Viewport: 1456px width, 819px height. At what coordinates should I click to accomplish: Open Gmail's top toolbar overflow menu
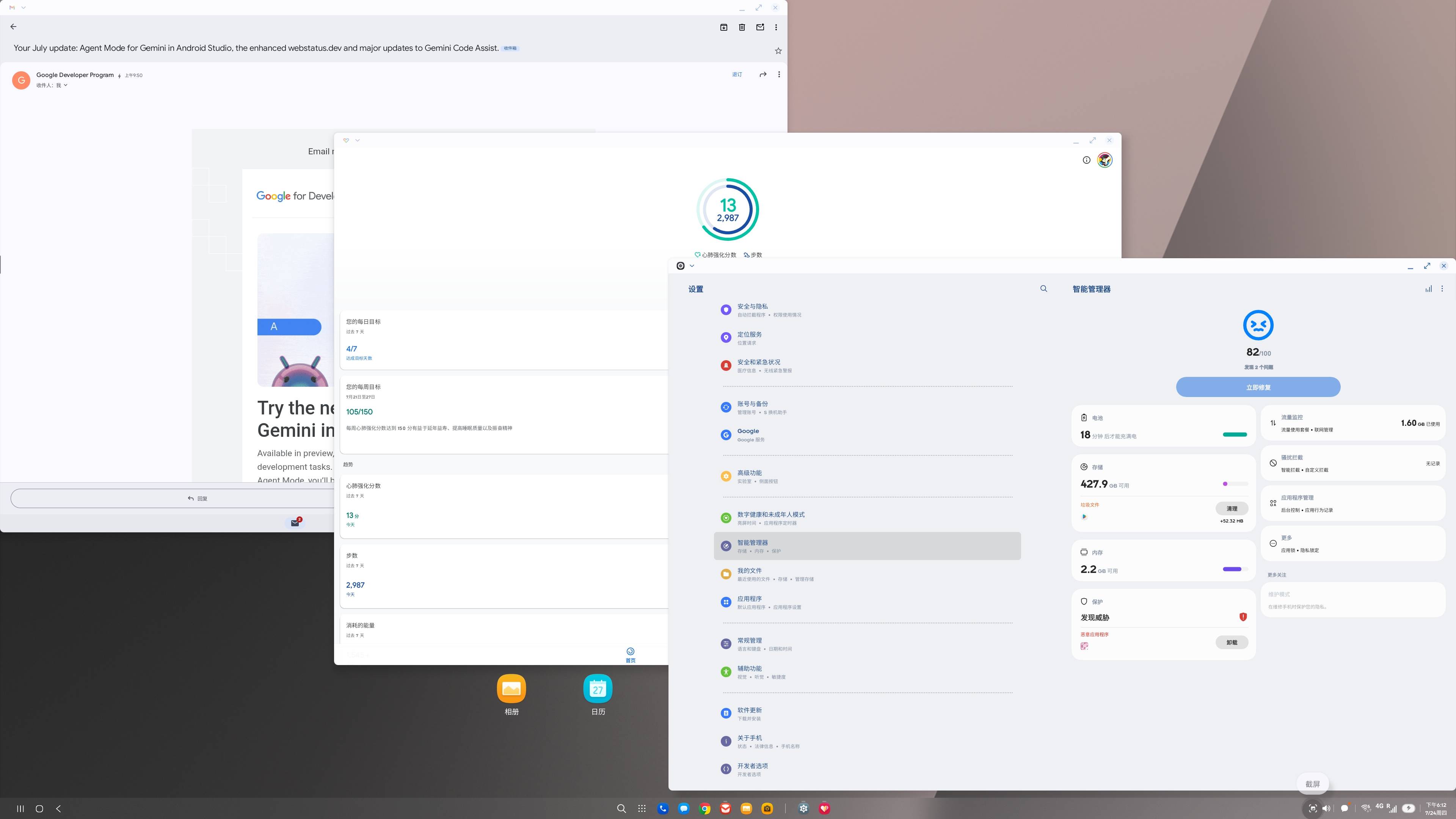pos(776,27)
